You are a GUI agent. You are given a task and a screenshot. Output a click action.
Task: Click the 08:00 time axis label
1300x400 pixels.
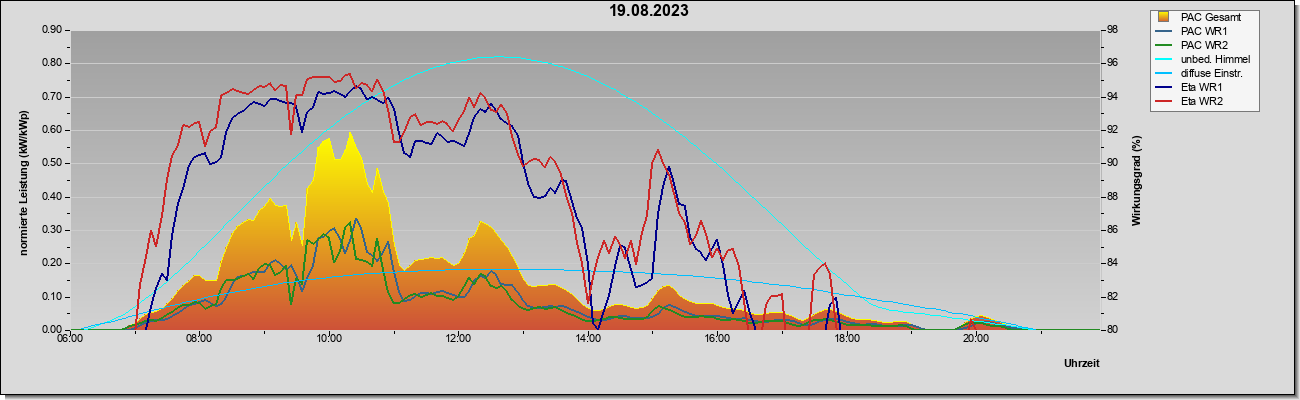[199, 340]
